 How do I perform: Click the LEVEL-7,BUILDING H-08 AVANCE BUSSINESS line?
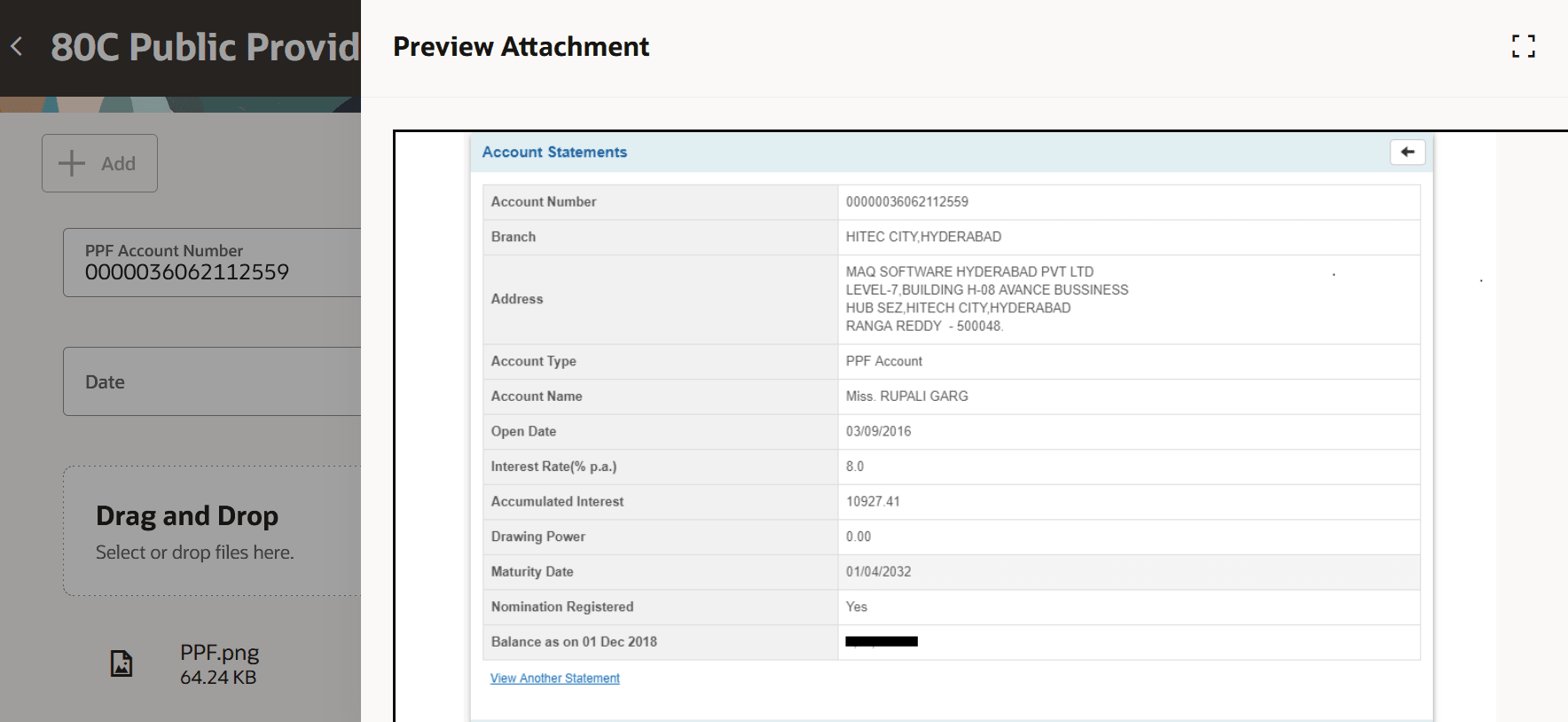987,289
